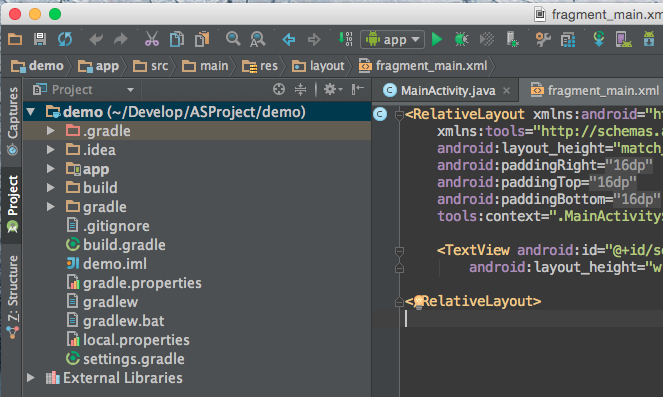
Task: Open Project Structure wrench icon
Action: pyautogui.click(x=543, y=39)
